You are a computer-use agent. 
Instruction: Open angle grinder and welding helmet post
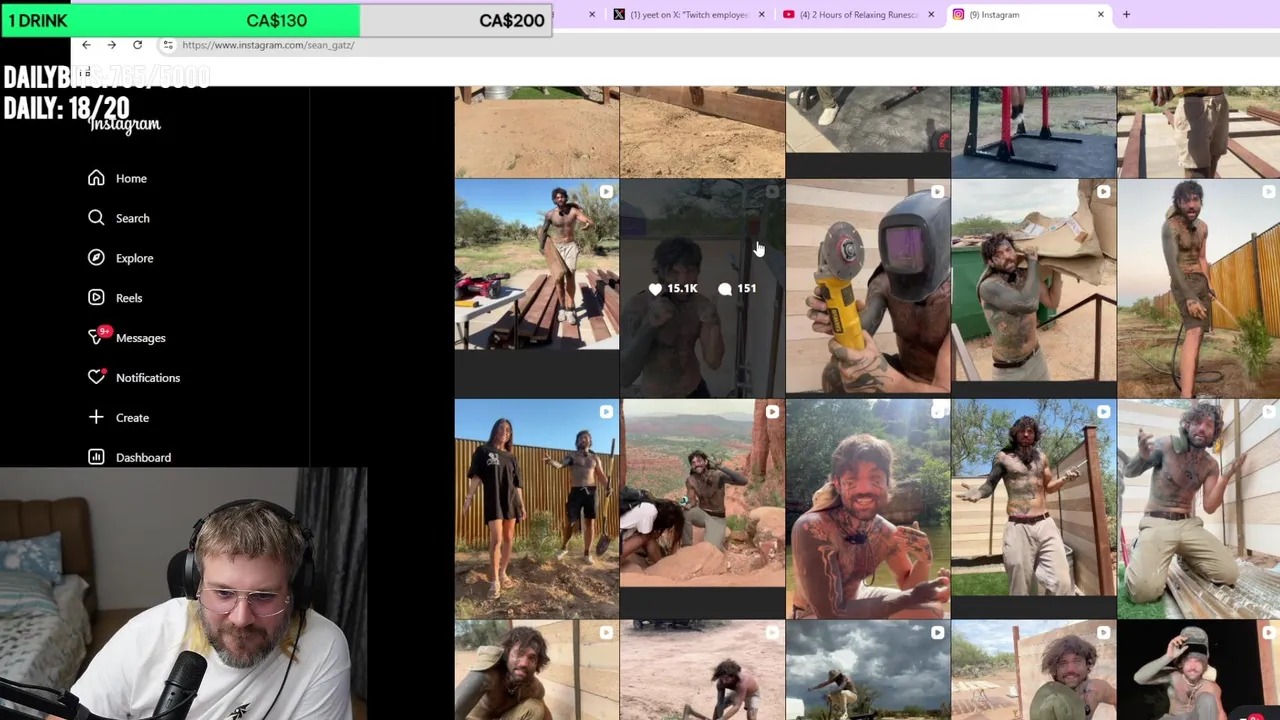tap(868, 288)
